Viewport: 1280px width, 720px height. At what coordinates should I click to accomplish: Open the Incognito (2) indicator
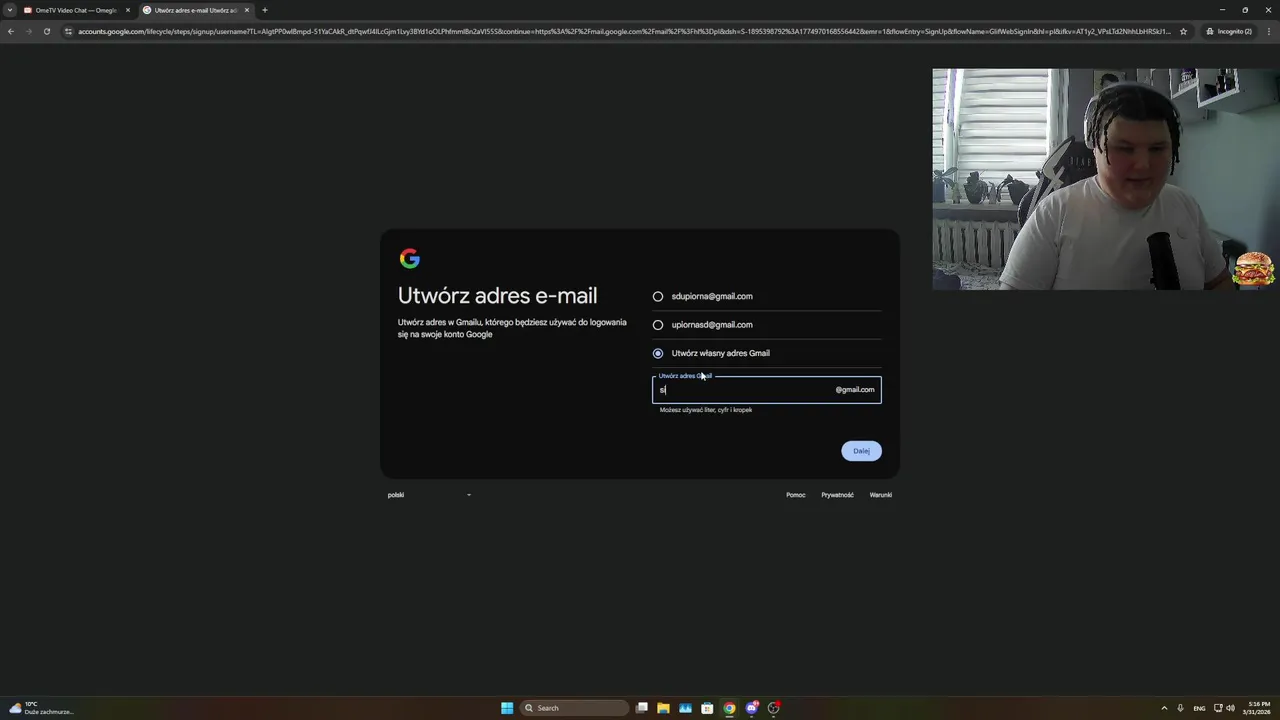click(x=1229, y=31)
